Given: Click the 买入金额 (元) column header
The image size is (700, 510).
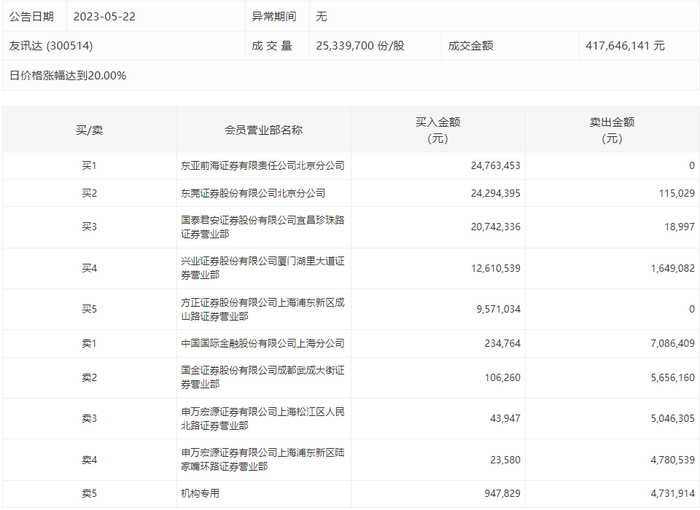Looking at the screenshot, I should [438, 130].
